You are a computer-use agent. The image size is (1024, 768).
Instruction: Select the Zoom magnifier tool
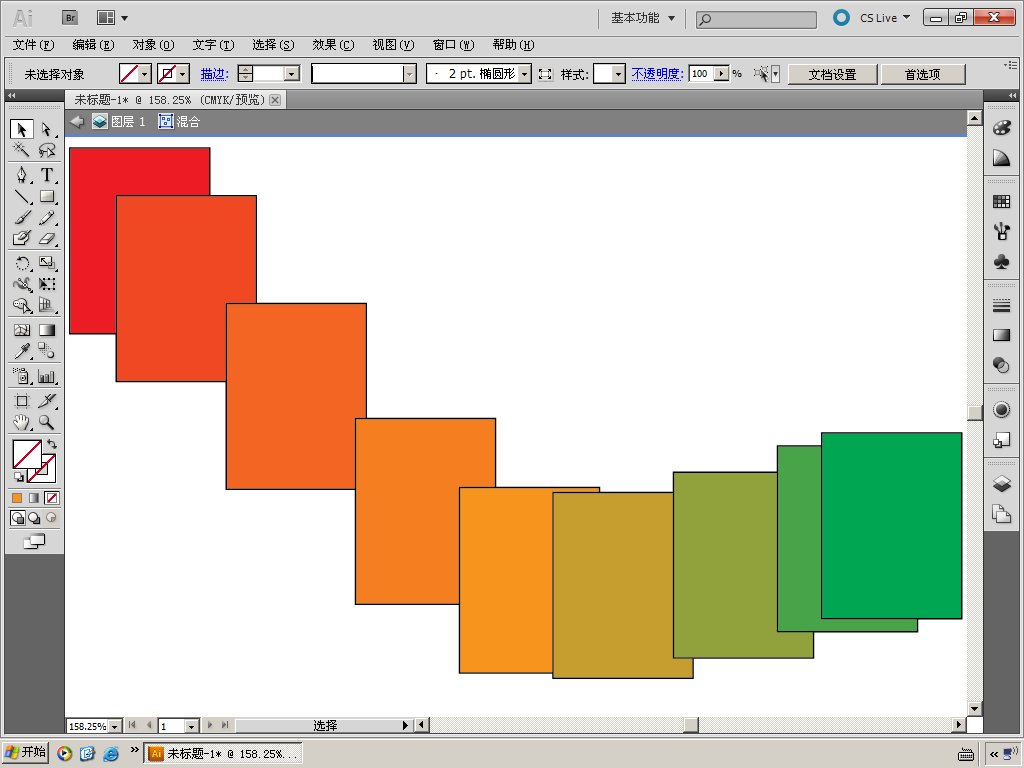point(46,422)
